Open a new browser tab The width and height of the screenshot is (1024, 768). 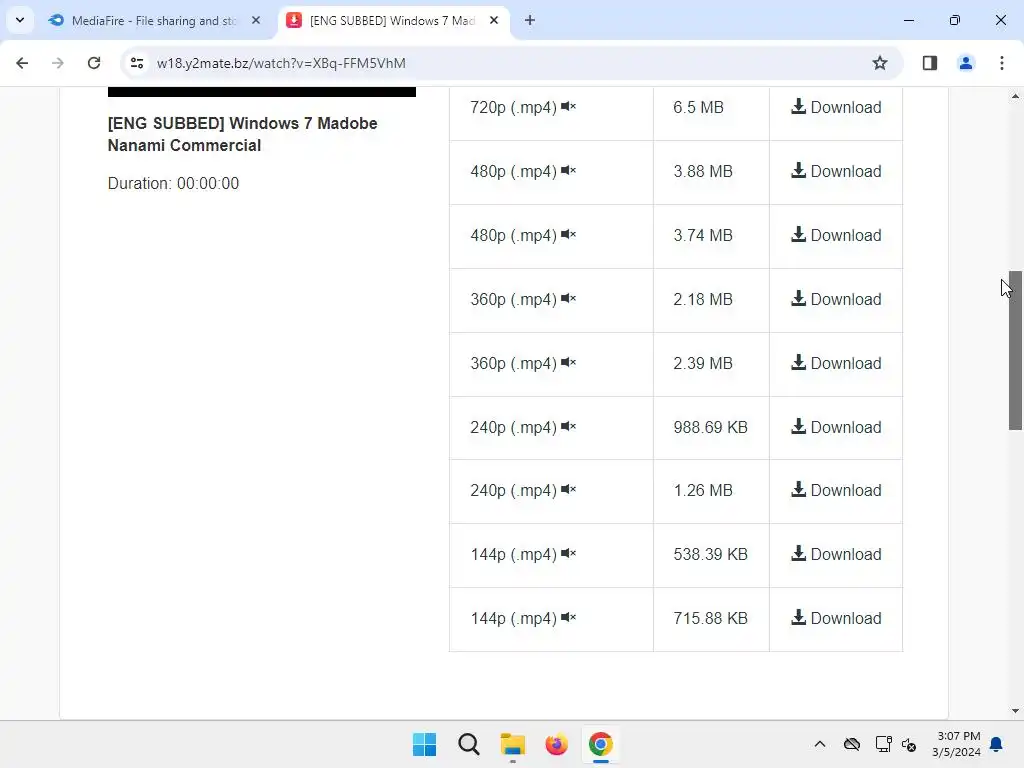(530, 21)
